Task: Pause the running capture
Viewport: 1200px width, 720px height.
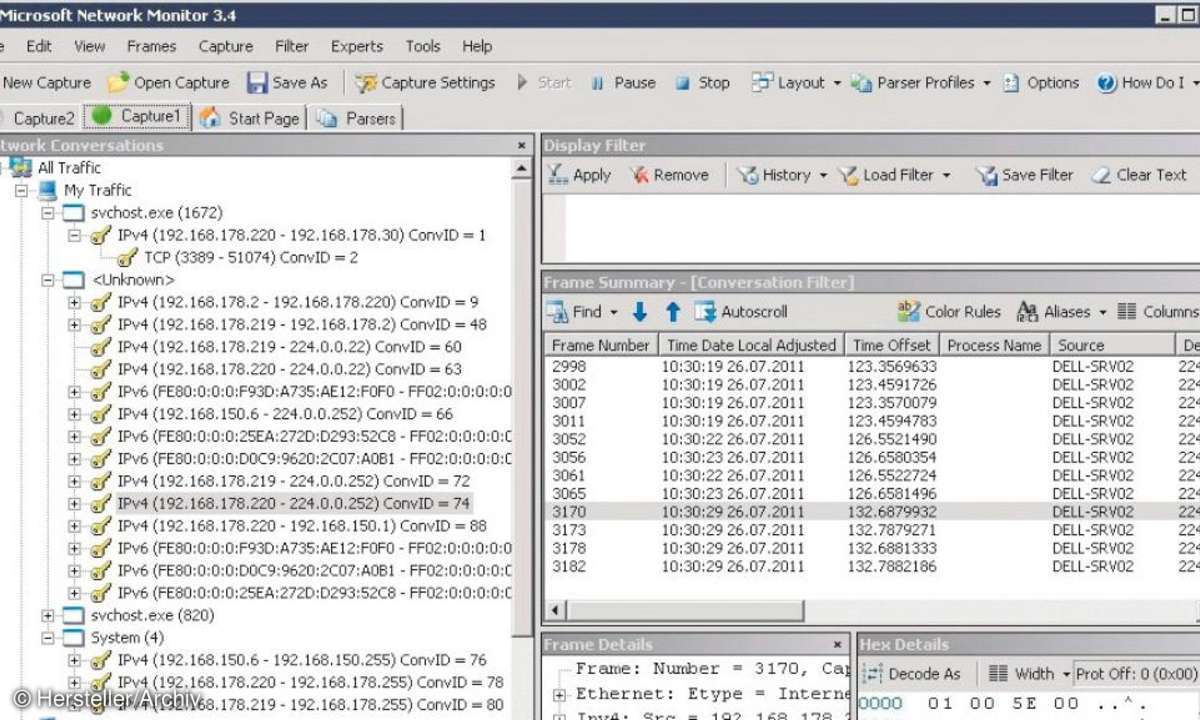Action: [622, 83]
